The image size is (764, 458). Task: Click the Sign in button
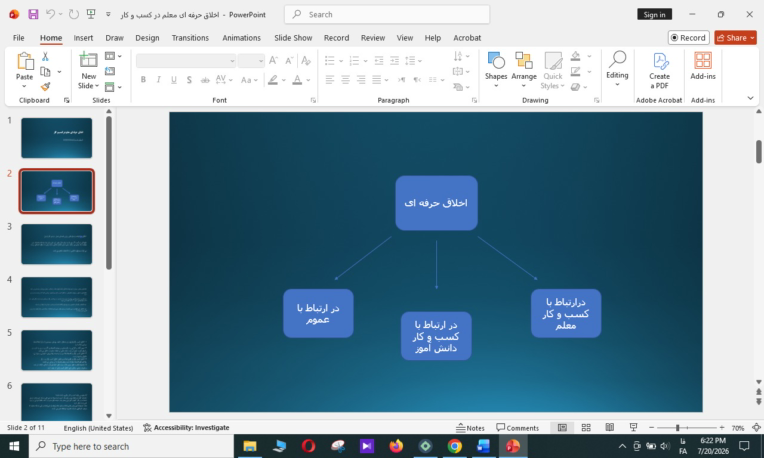coord(654,15)
